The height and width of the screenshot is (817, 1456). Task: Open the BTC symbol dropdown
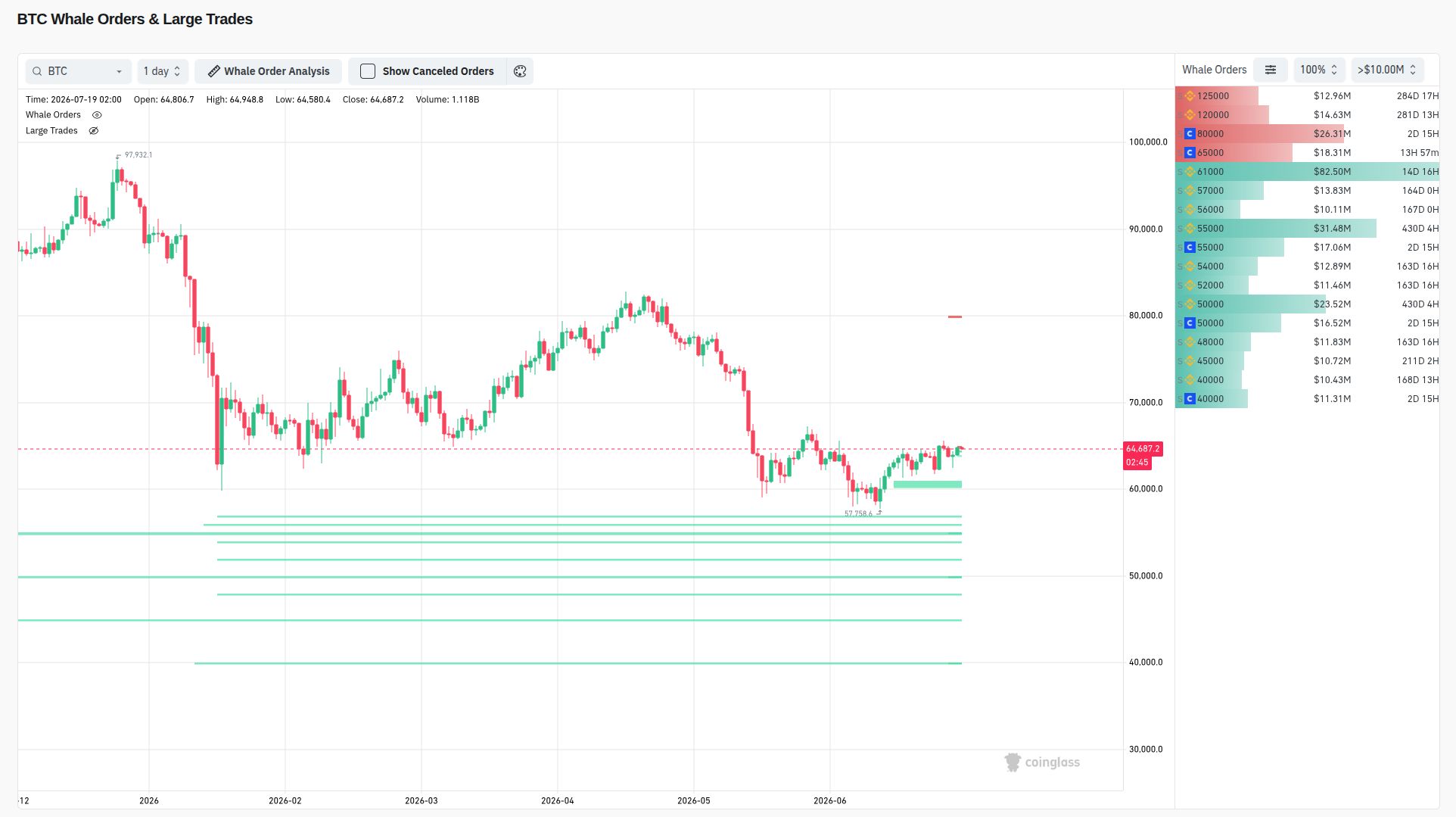(79, 71)
